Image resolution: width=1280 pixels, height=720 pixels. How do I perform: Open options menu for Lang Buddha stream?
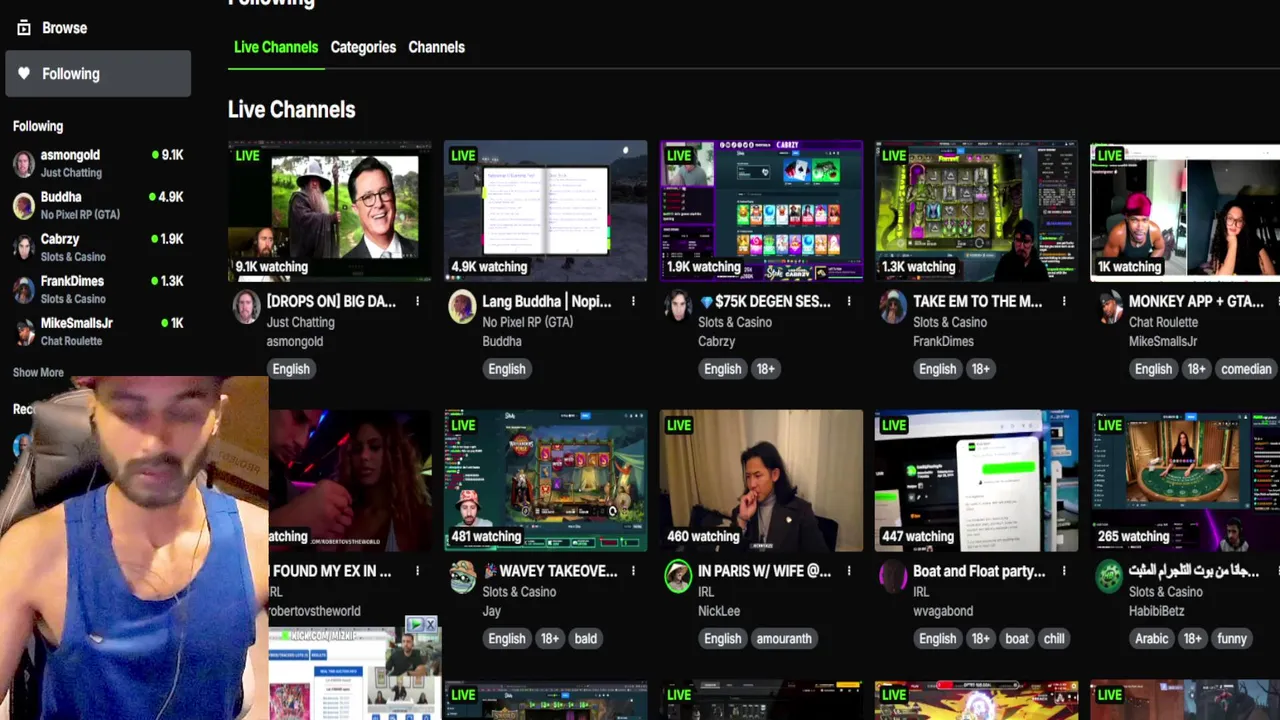[633, 301]
